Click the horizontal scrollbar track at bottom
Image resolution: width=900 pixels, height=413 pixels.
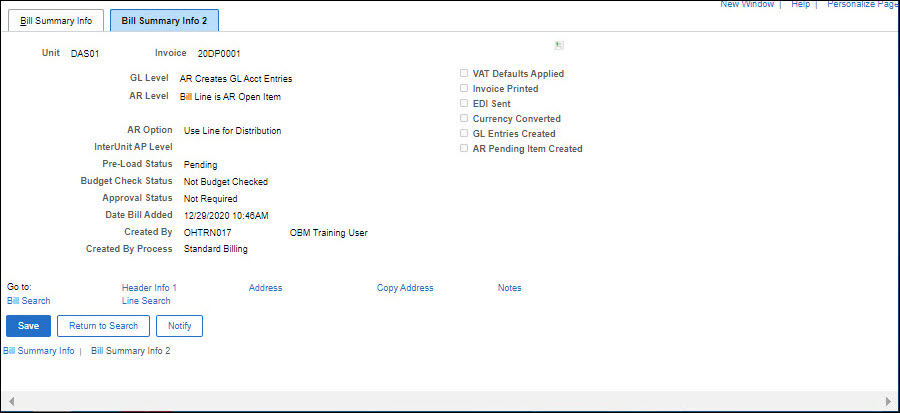pos(450,400)
